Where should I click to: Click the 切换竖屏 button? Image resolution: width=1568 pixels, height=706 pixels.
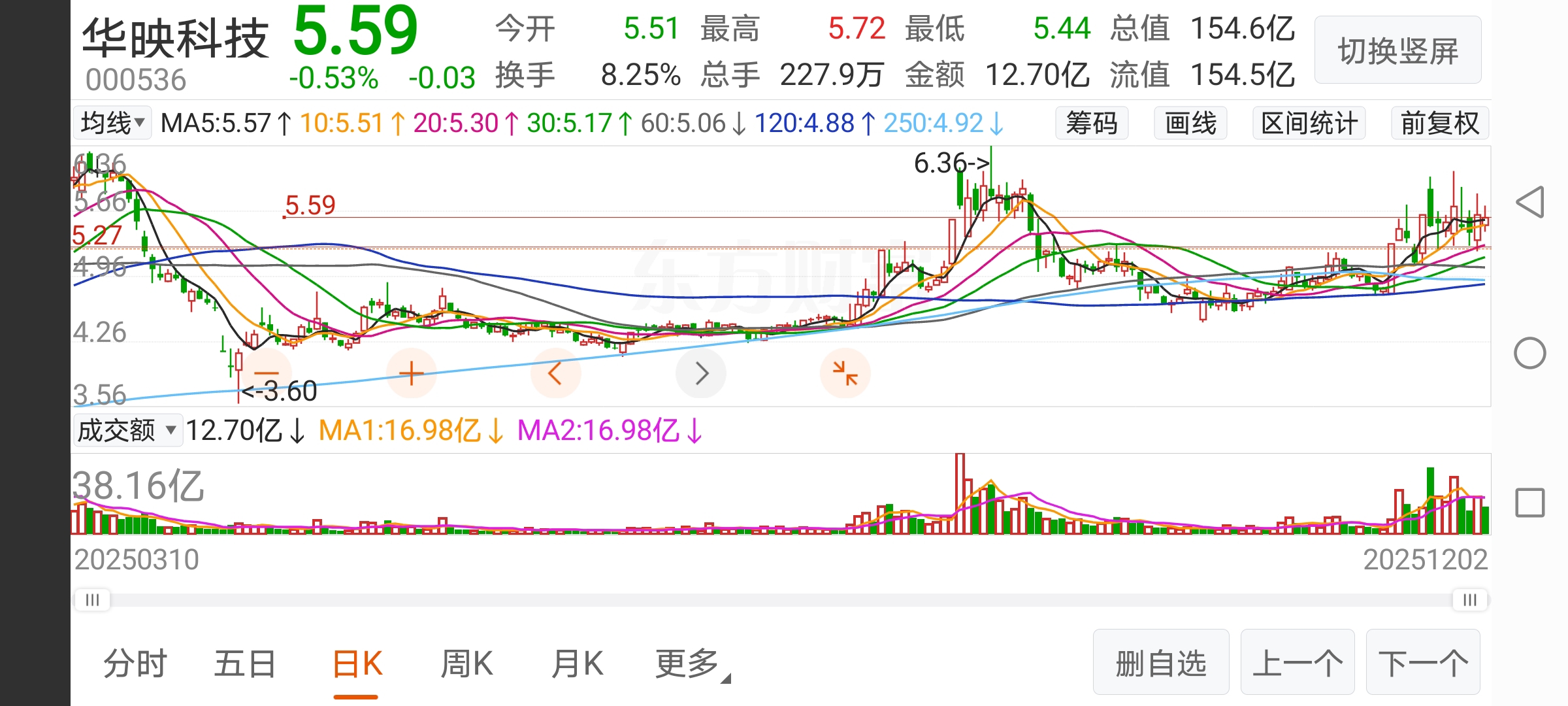tap(1397, 50)
